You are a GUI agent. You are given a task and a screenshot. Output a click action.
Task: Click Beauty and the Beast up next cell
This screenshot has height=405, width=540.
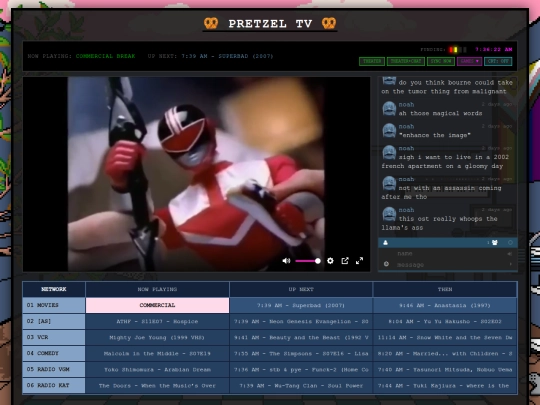point(301,337)
